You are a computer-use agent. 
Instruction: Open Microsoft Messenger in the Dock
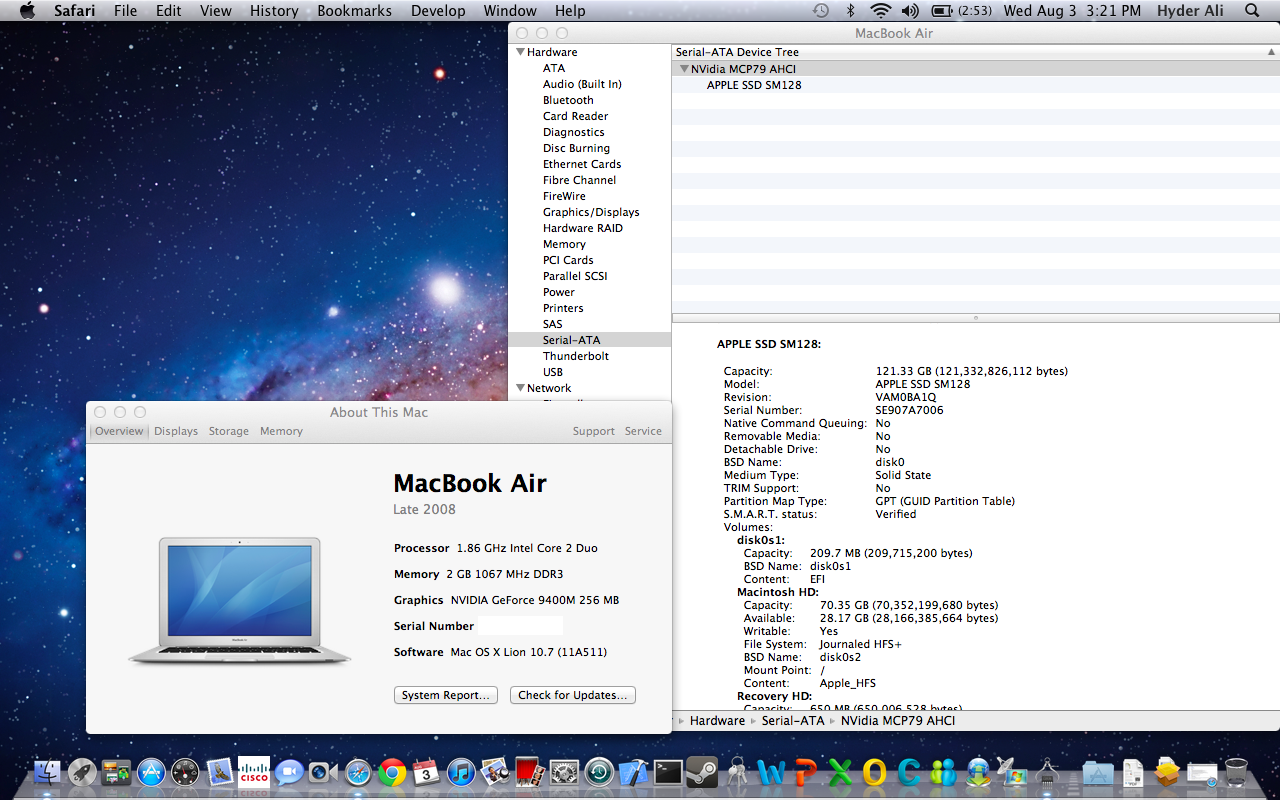(x=943, y=772)
